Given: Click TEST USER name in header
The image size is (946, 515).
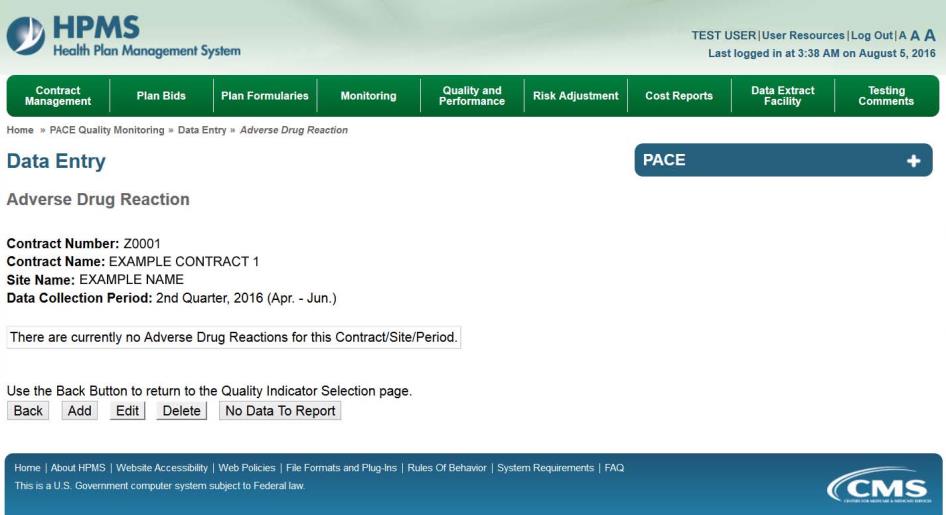Looking at the screenshot, I should click(723, 36).
